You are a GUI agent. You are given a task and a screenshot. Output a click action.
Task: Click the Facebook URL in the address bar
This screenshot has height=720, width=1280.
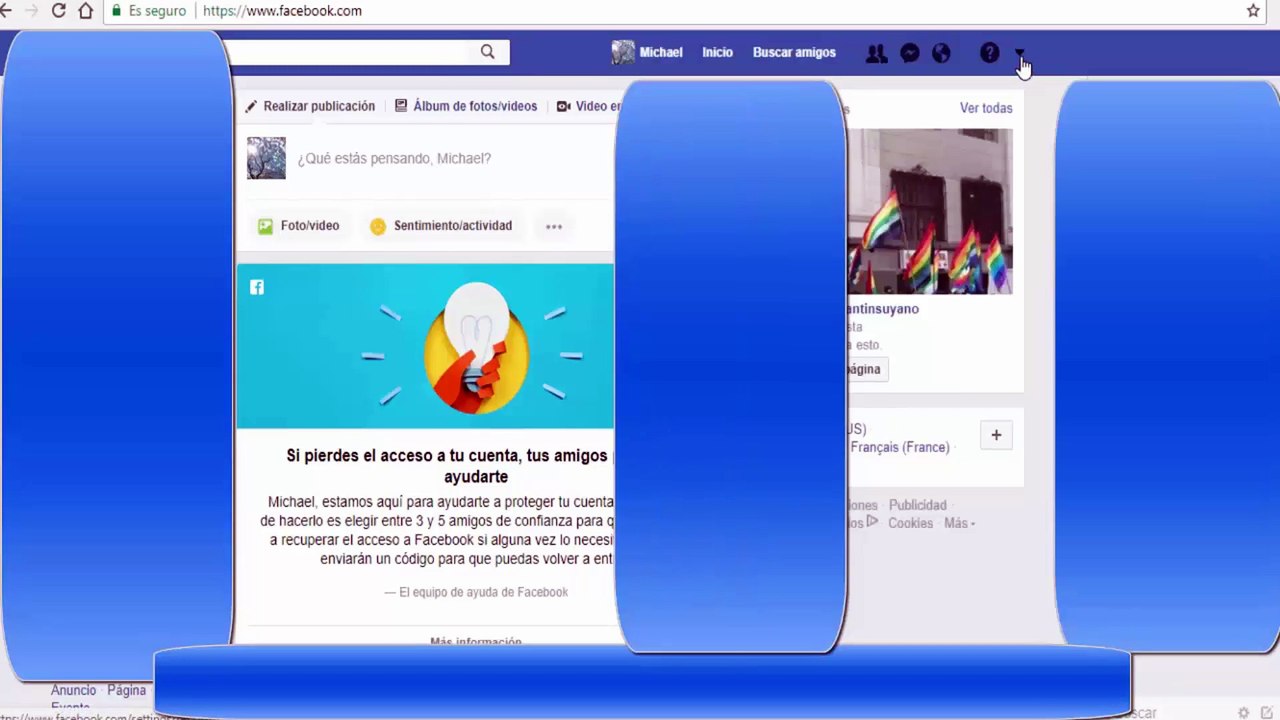click(282, 11)
